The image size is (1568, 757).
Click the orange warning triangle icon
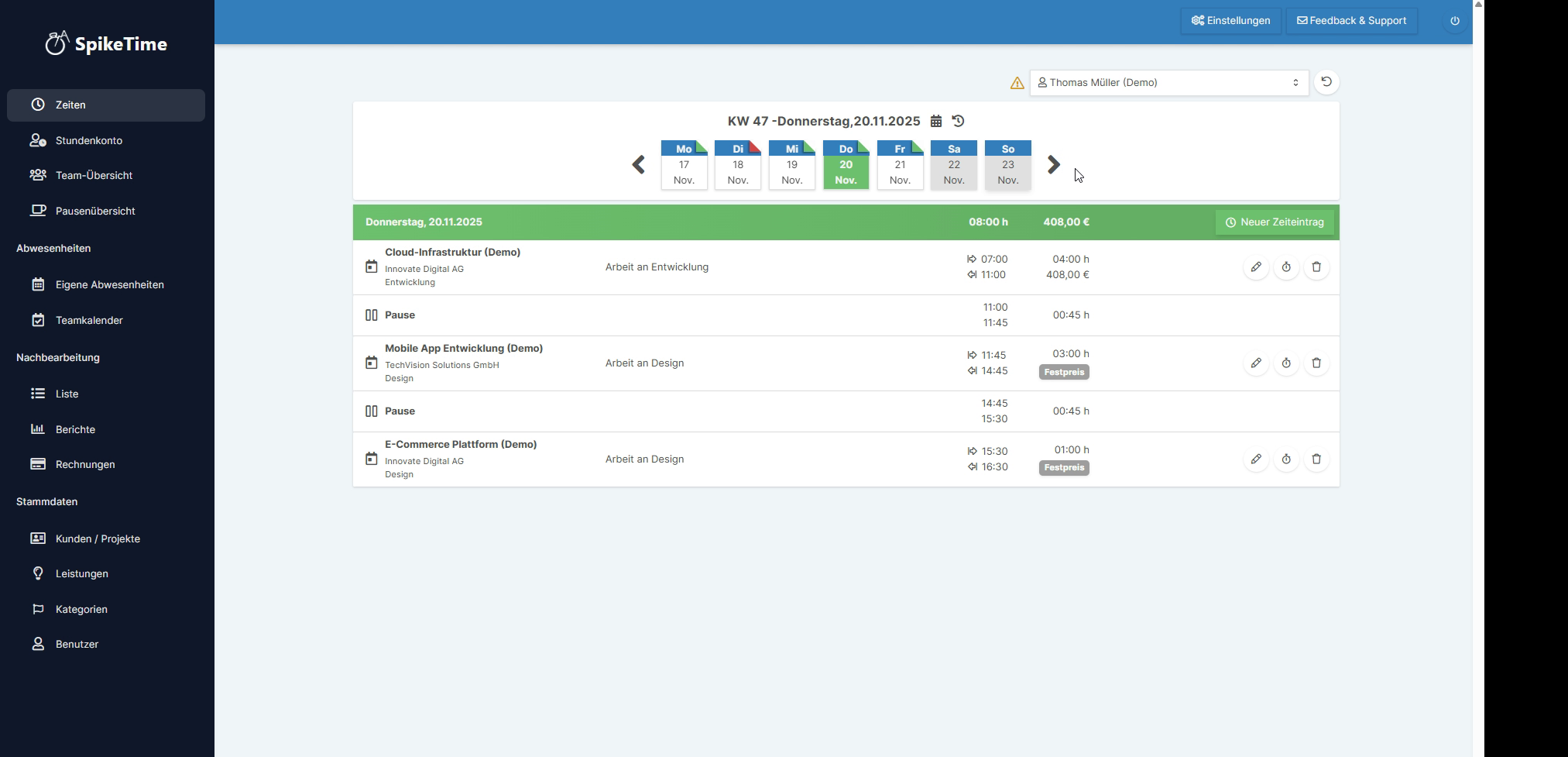click(1017, 83)
